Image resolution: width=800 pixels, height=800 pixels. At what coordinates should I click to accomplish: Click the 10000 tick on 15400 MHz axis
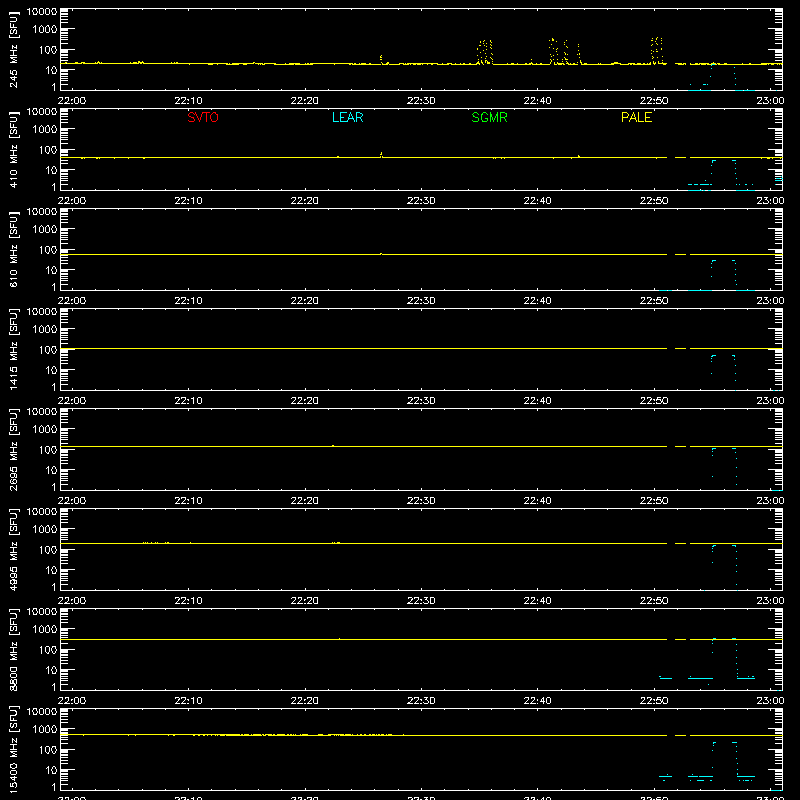(42, 712)
